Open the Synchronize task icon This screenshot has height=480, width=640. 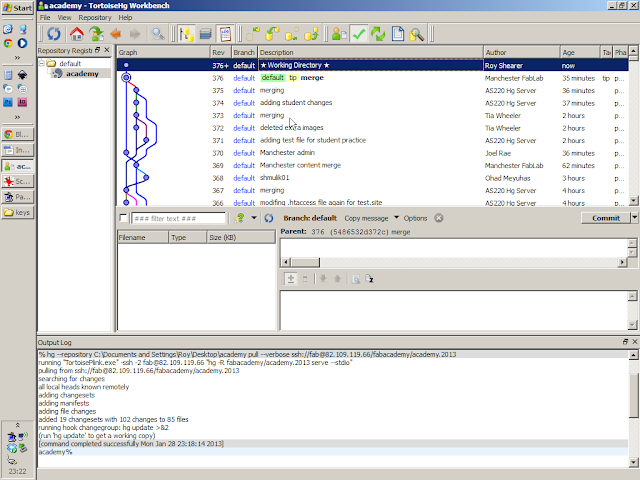pyautogui.click(x=378, y=34)
